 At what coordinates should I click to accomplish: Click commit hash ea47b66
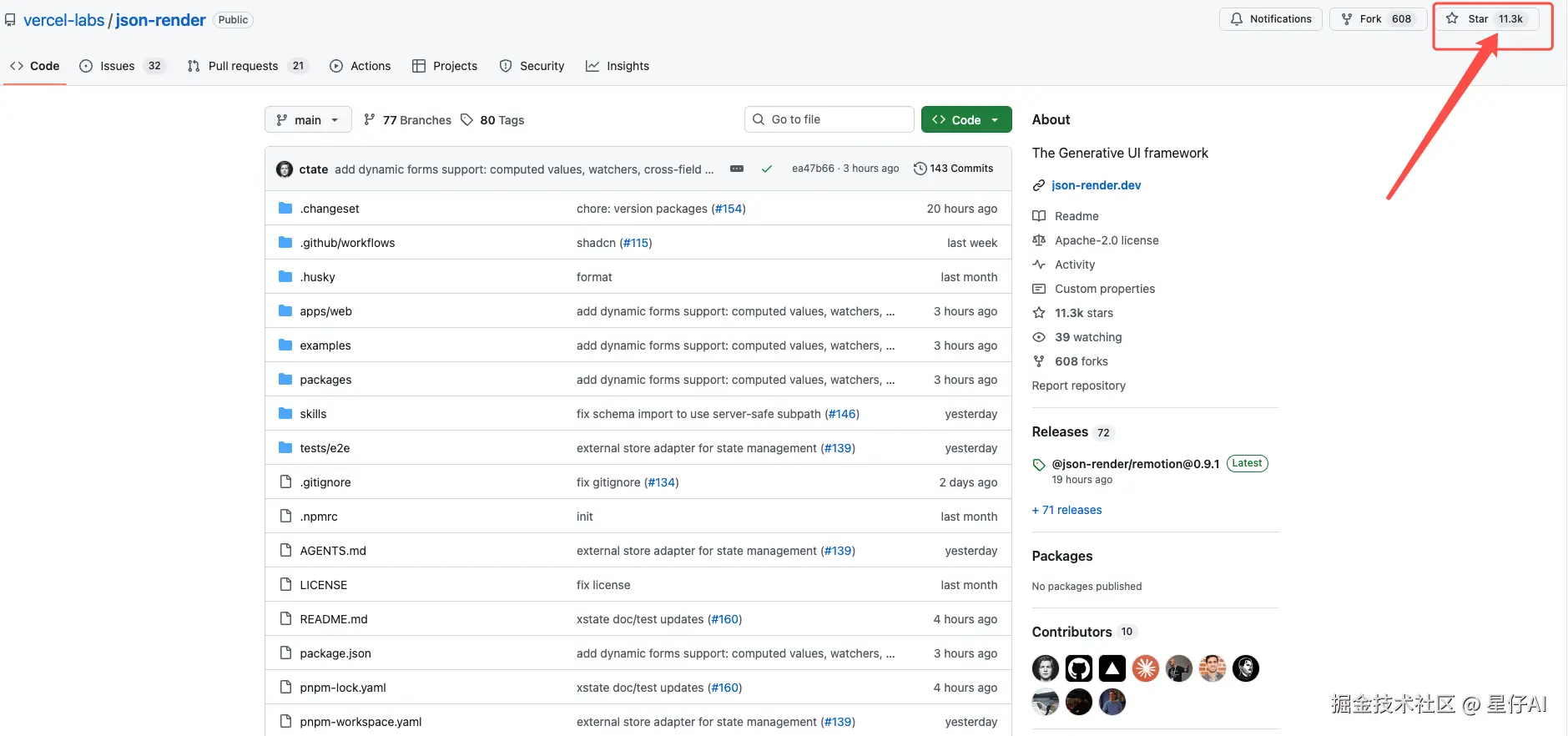(x=813, y=169)
